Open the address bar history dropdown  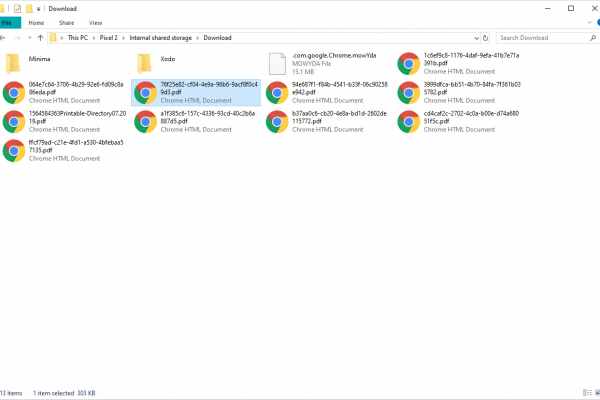tap(476, 38)
